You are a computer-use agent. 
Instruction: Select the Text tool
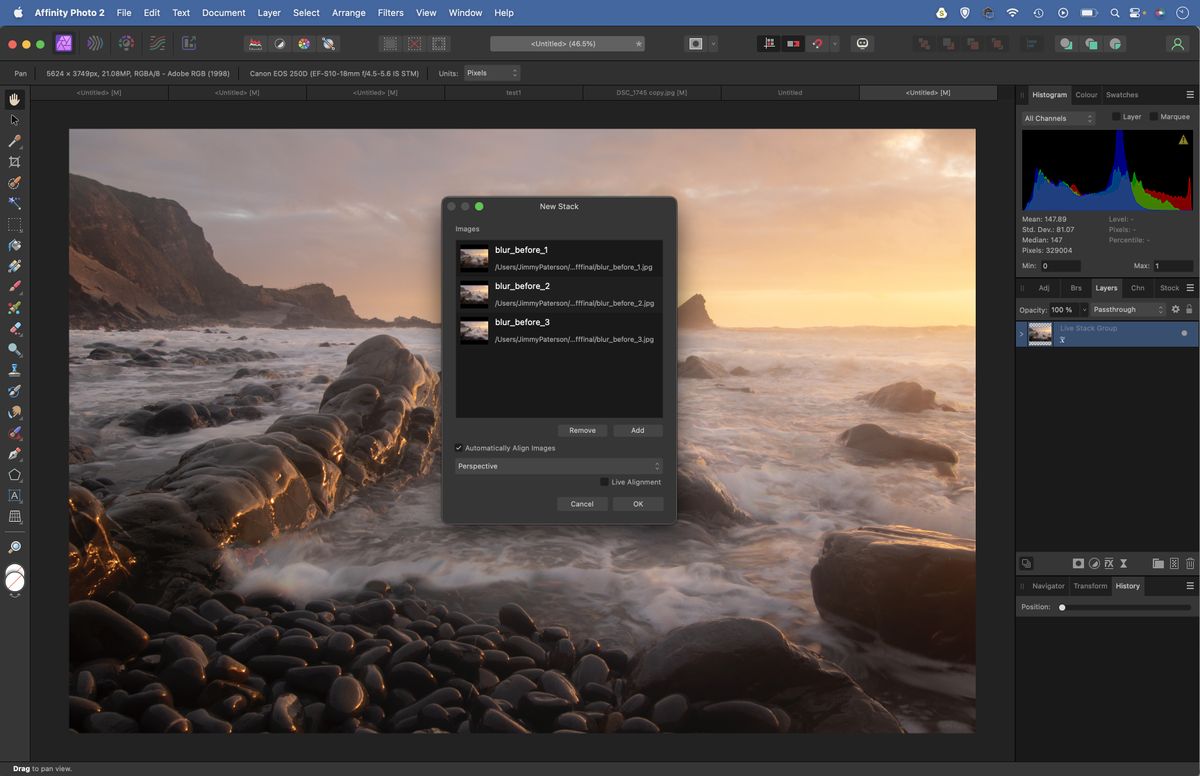pos(14,496)
